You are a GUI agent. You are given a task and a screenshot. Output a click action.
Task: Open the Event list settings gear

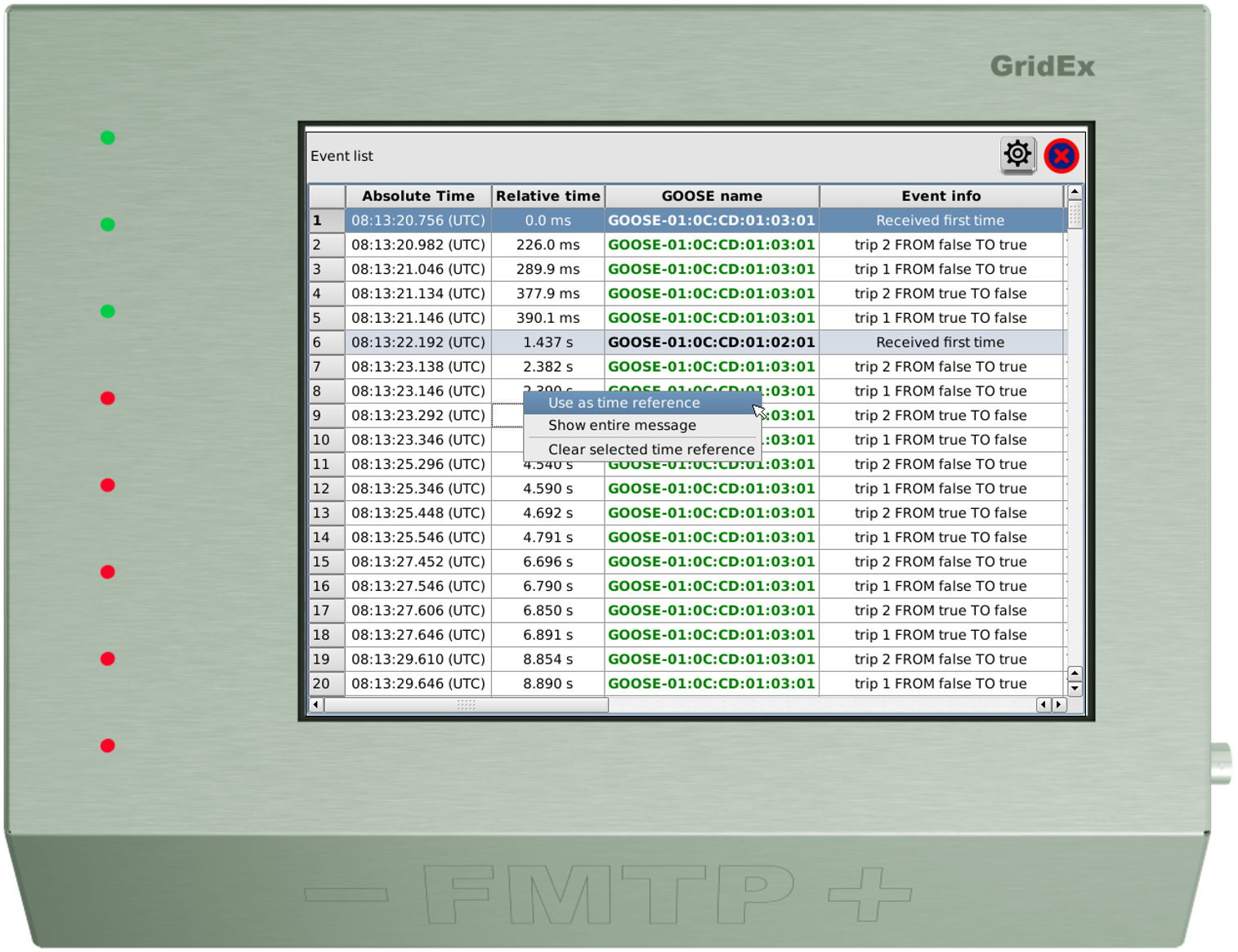1016,154
